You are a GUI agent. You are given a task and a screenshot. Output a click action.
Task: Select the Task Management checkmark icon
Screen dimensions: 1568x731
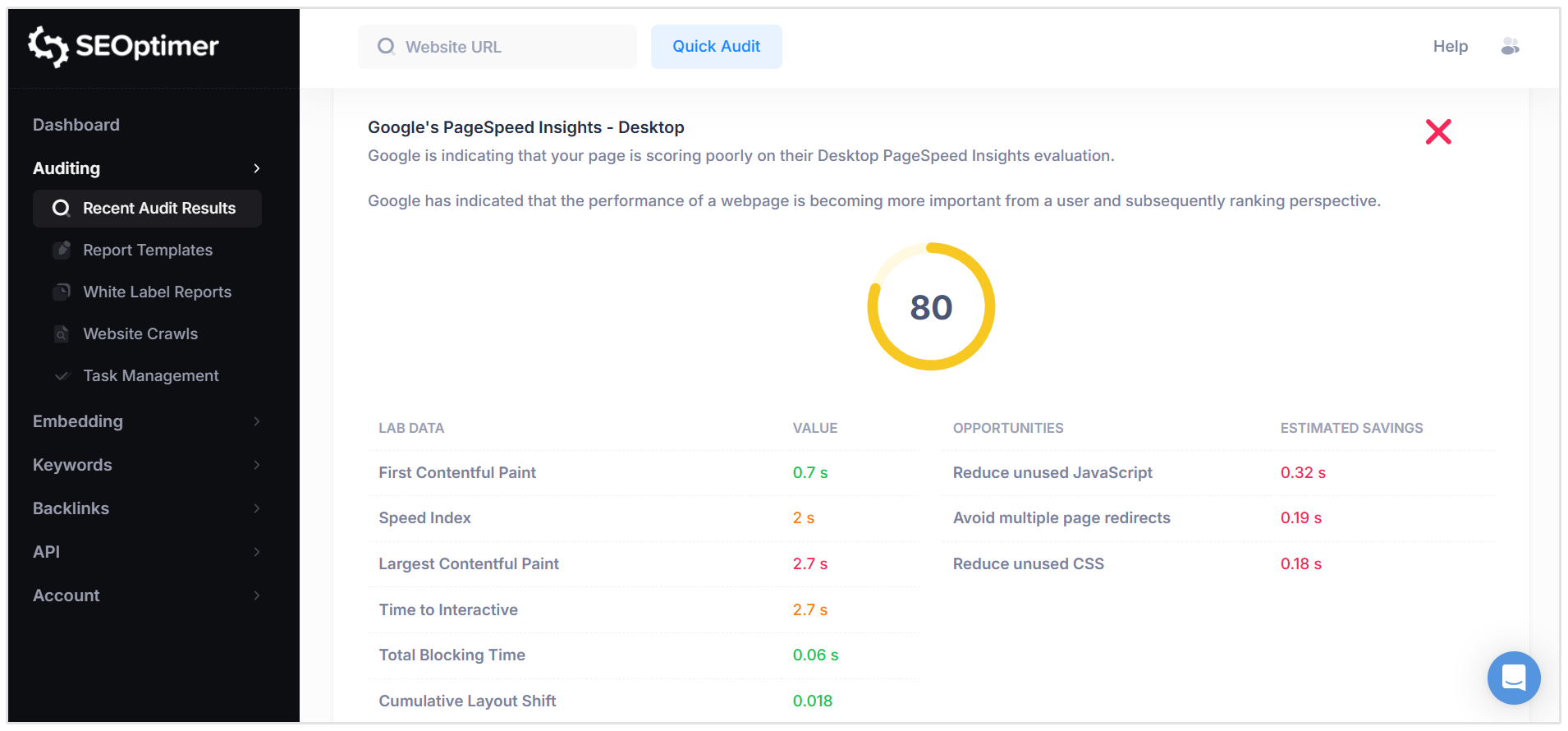point(63,375)
